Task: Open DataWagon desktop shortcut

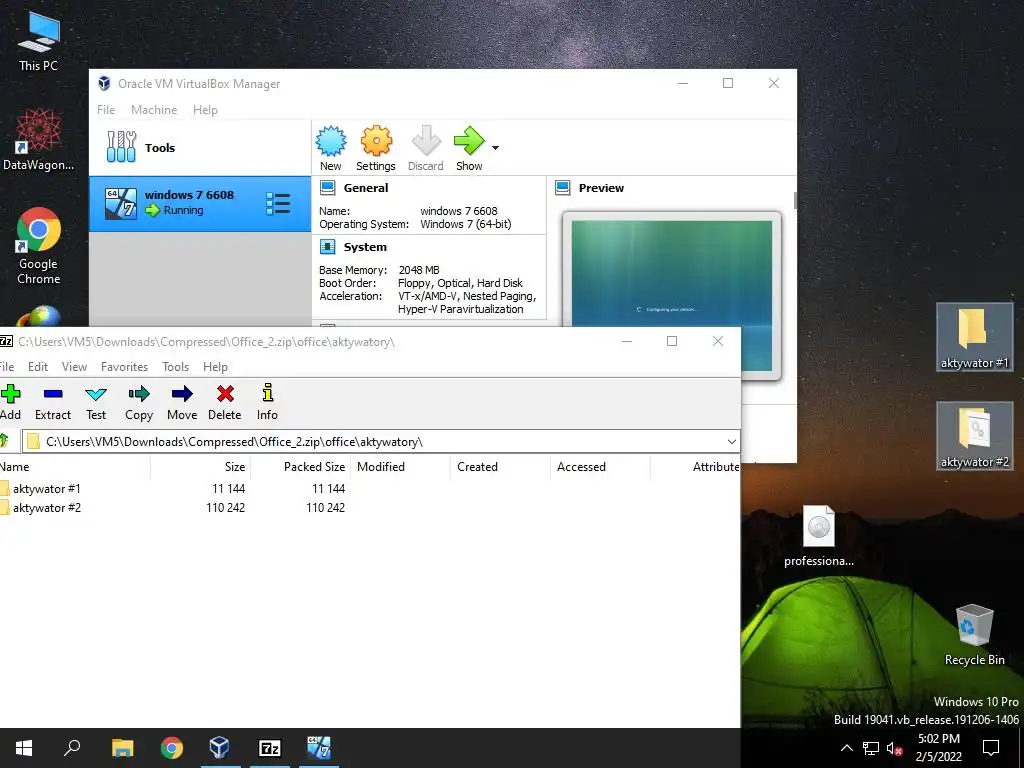Action: coord(39,140)
